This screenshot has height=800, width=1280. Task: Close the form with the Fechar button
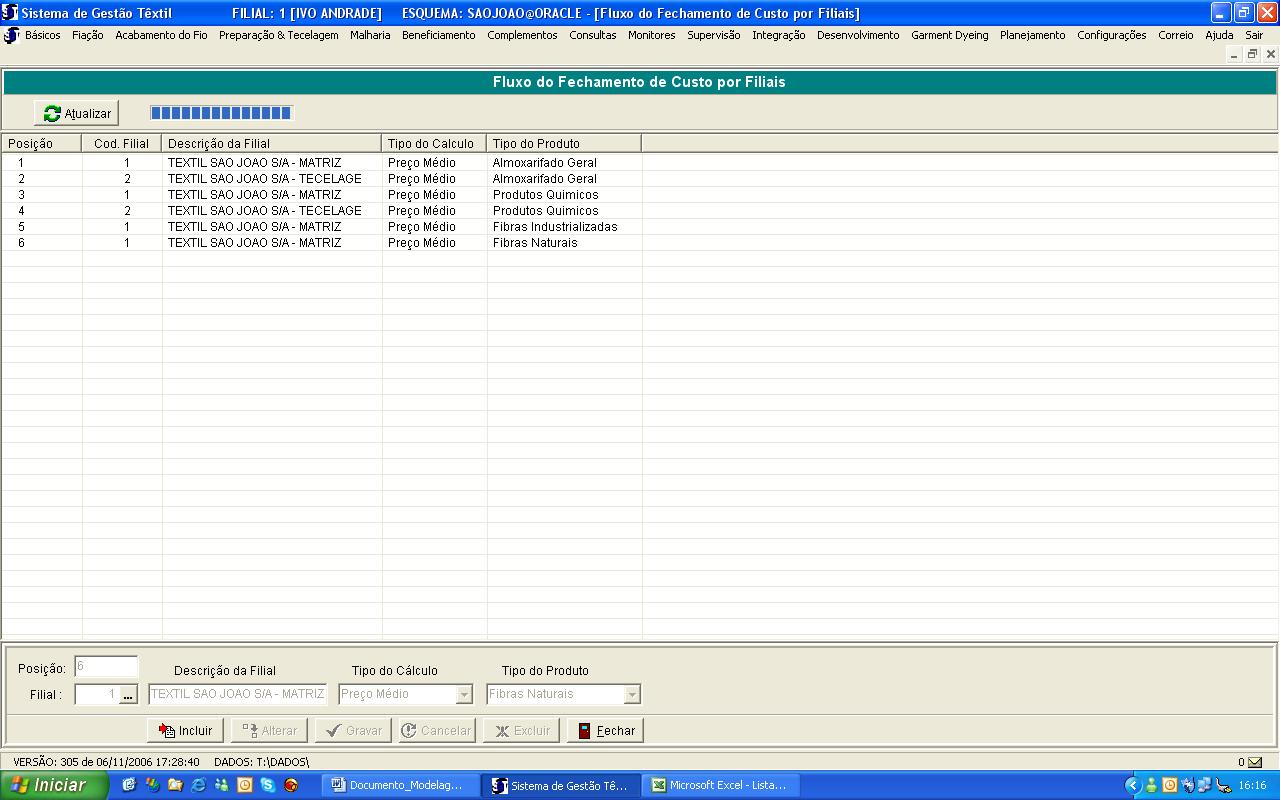605,731
